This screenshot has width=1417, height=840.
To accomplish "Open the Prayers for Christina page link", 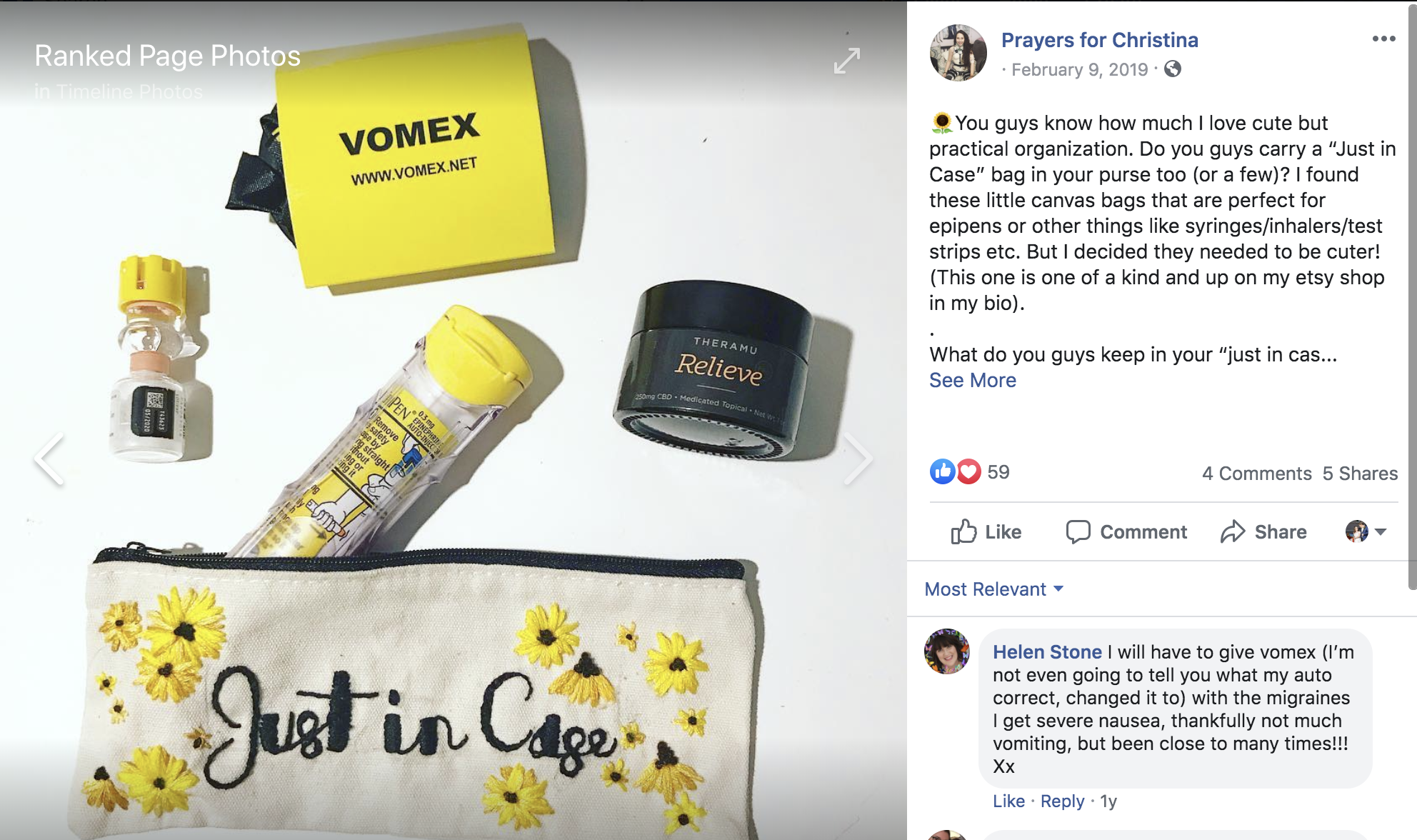I will 1099,40.
